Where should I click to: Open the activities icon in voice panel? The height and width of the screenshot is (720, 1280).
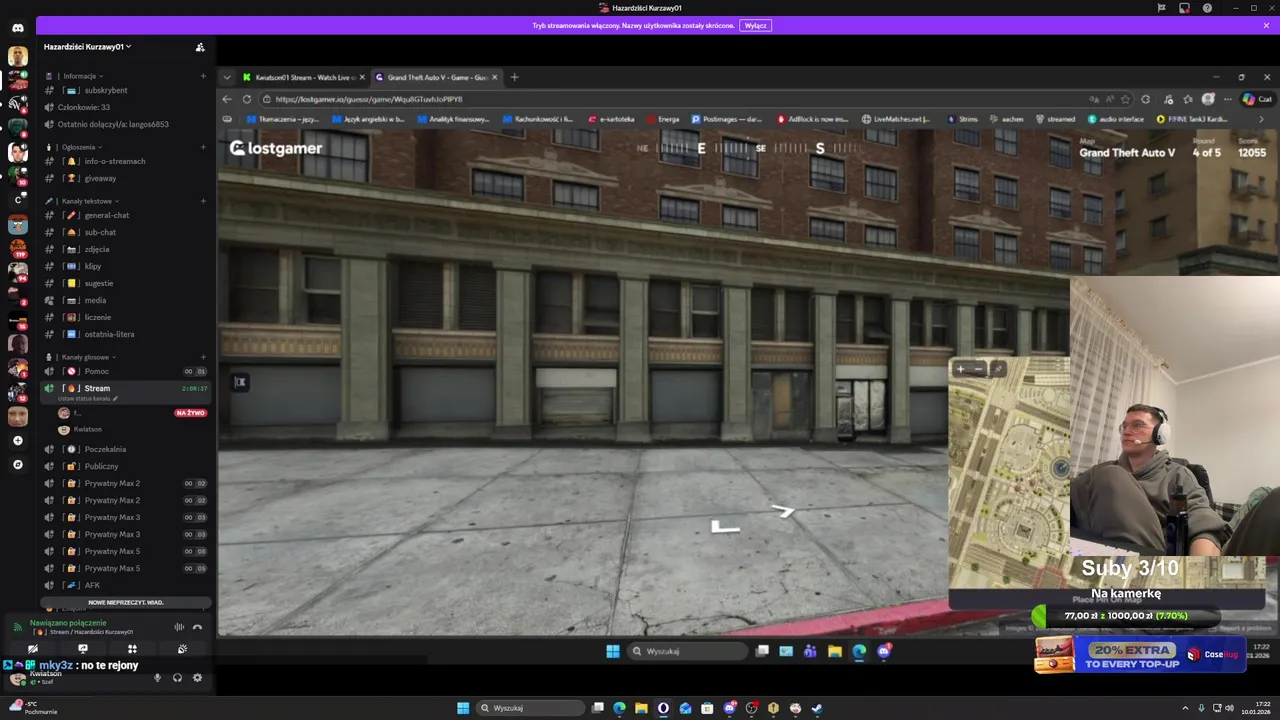132,649
